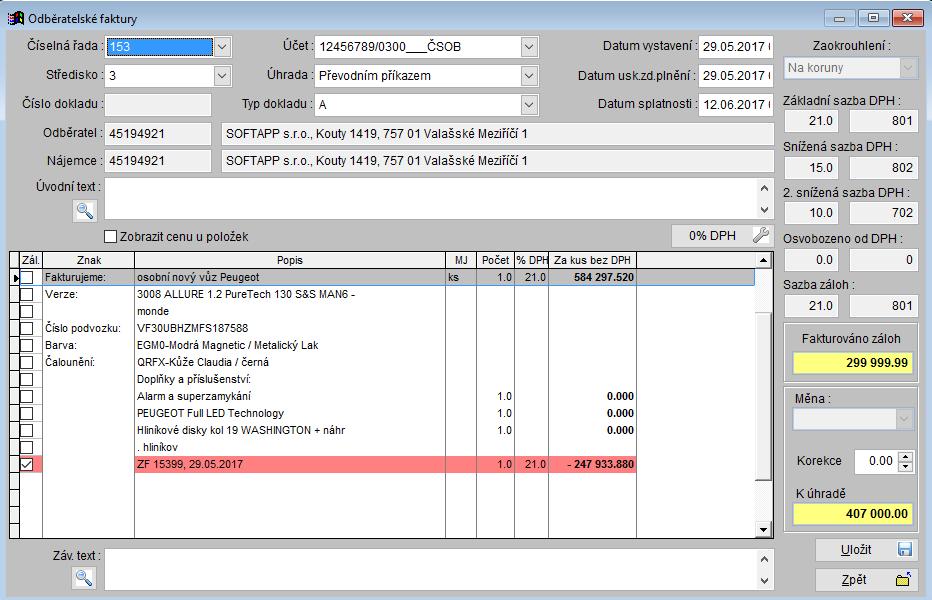Click the magnifier icon beside Úvodní text
932x600 pixels.
pyautogui.click(x=85, y=211)
